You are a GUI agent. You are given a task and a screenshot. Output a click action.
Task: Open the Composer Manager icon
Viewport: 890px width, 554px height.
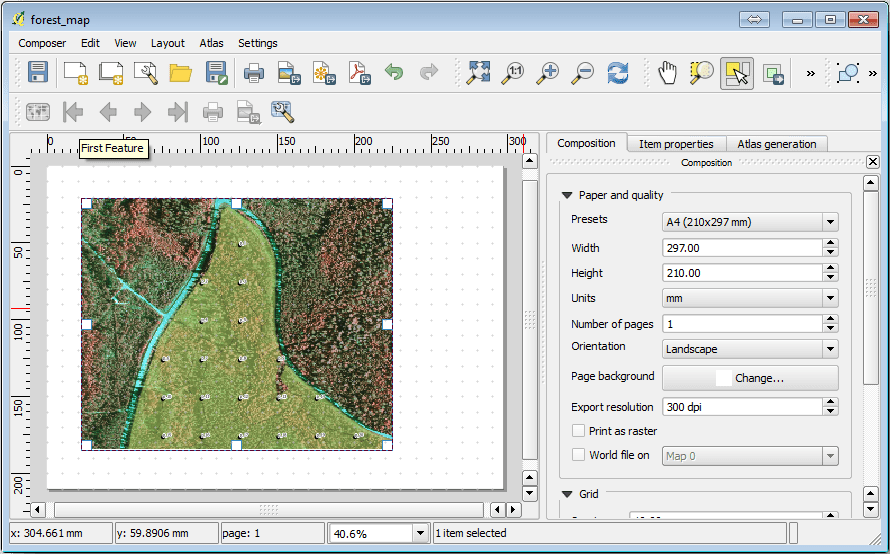click(x=146, y=72)
